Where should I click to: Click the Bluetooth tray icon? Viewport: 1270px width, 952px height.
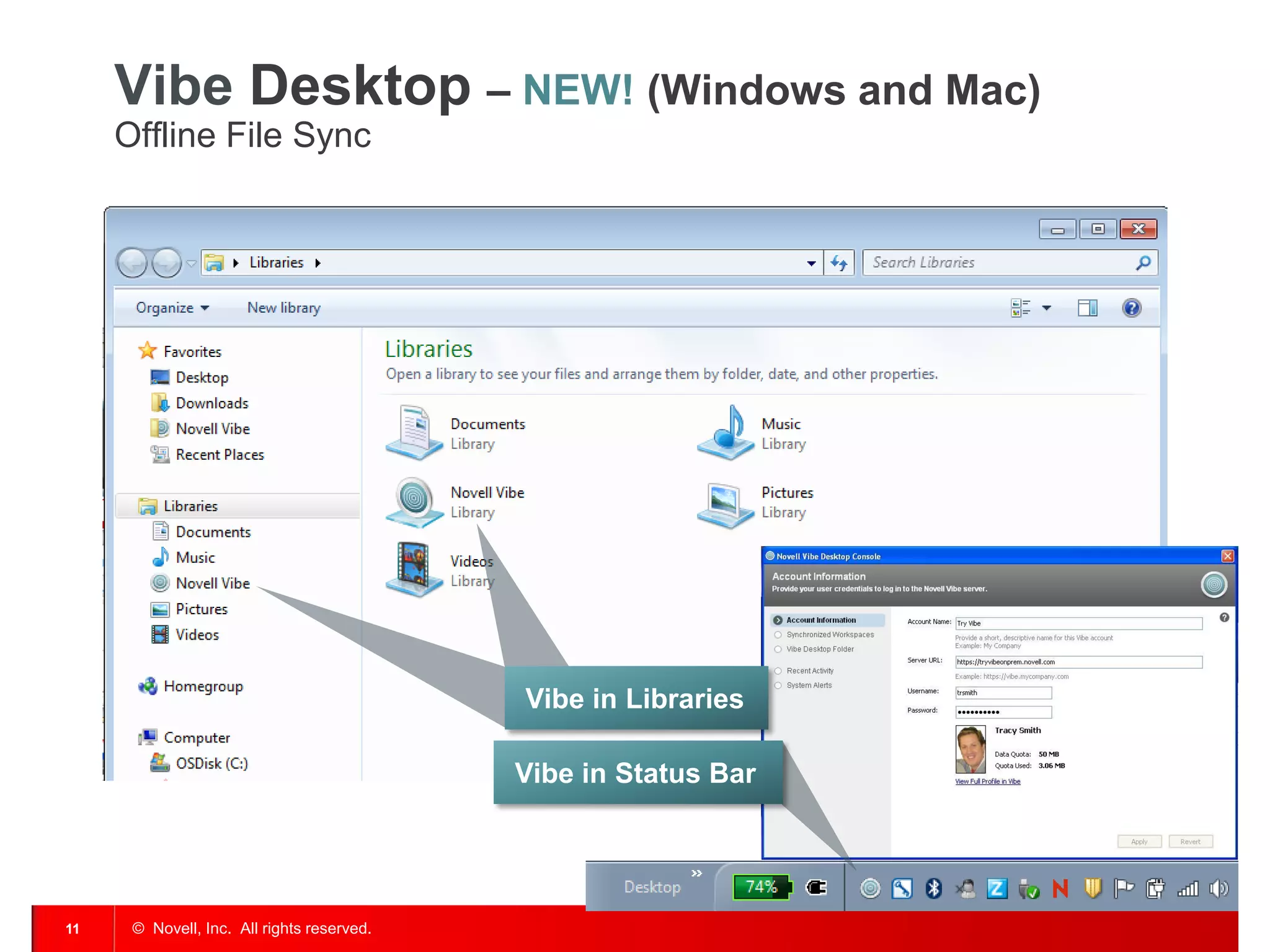[x=933, y=889]
